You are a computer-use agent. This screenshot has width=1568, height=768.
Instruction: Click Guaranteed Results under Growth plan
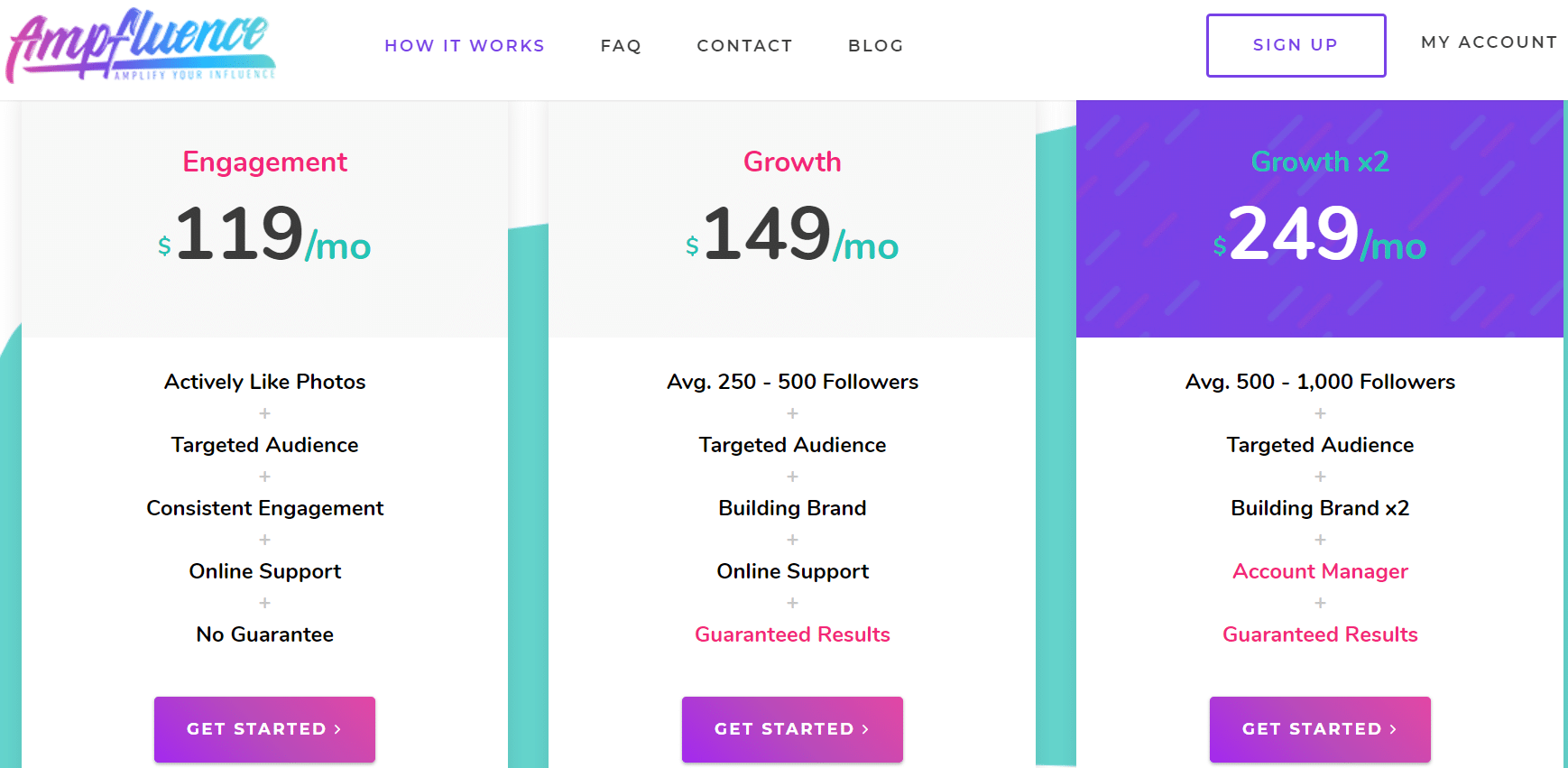click(x=792, y=634)
